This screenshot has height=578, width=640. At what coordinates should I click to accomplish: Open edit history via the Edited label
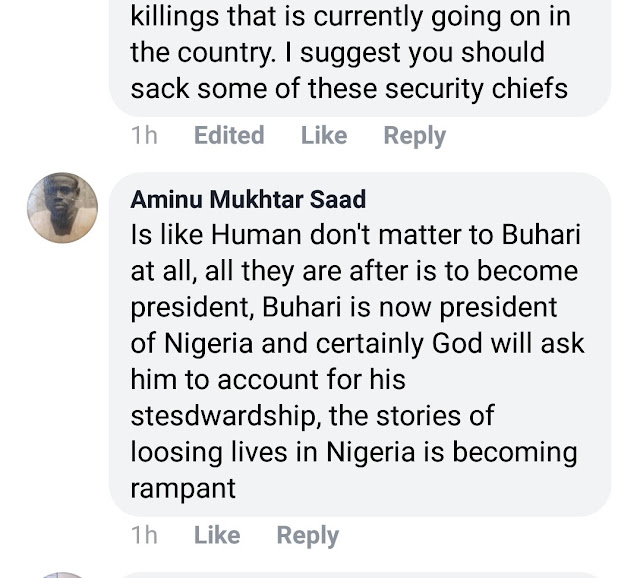(229, 136)
